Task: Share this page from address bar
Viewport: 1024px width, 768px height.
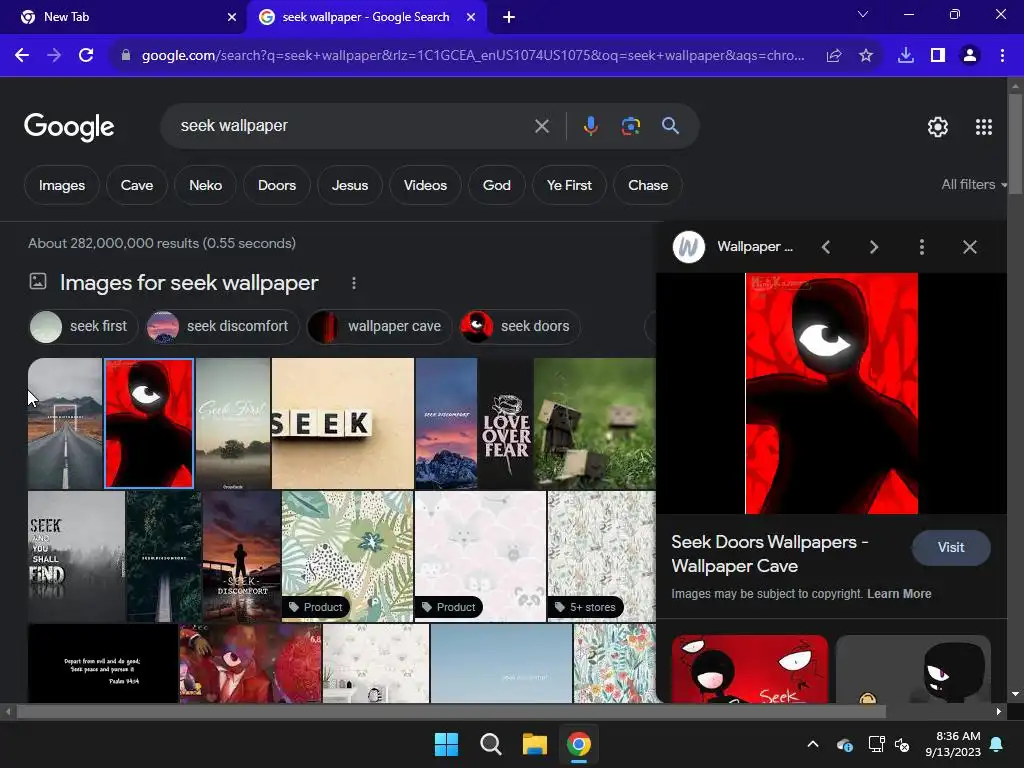Action: tap(834, 56)
